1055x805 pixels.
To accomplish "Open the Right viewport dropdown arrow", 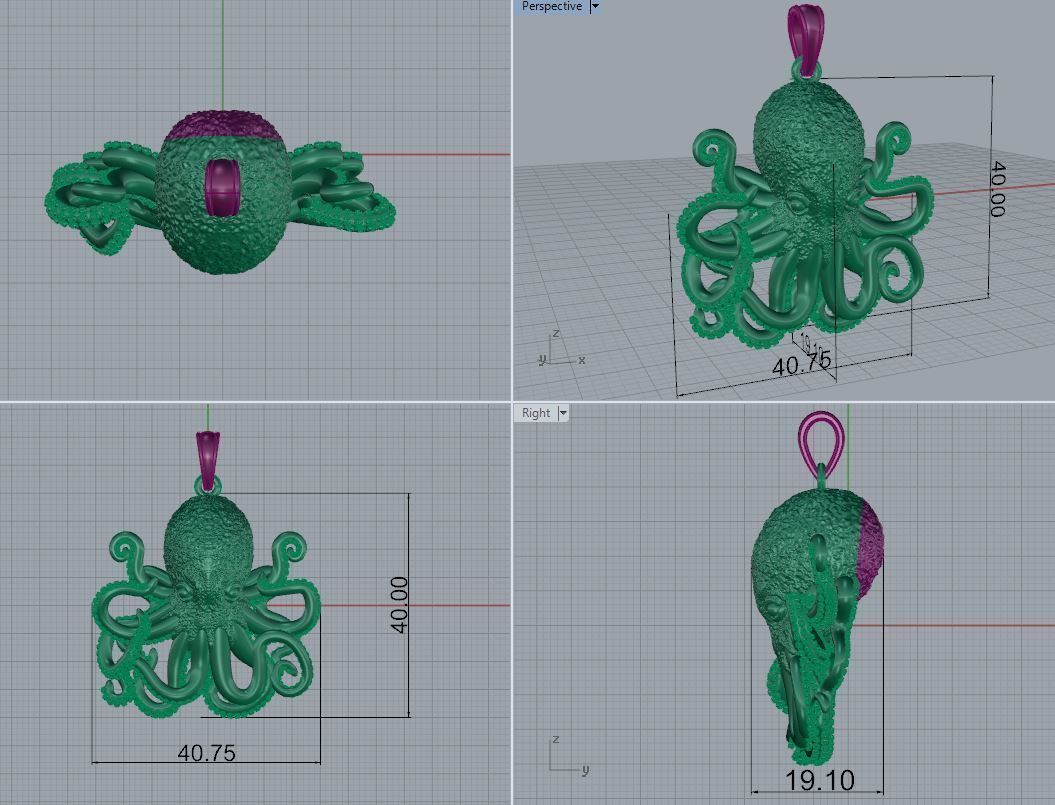I will coord(563,413).
